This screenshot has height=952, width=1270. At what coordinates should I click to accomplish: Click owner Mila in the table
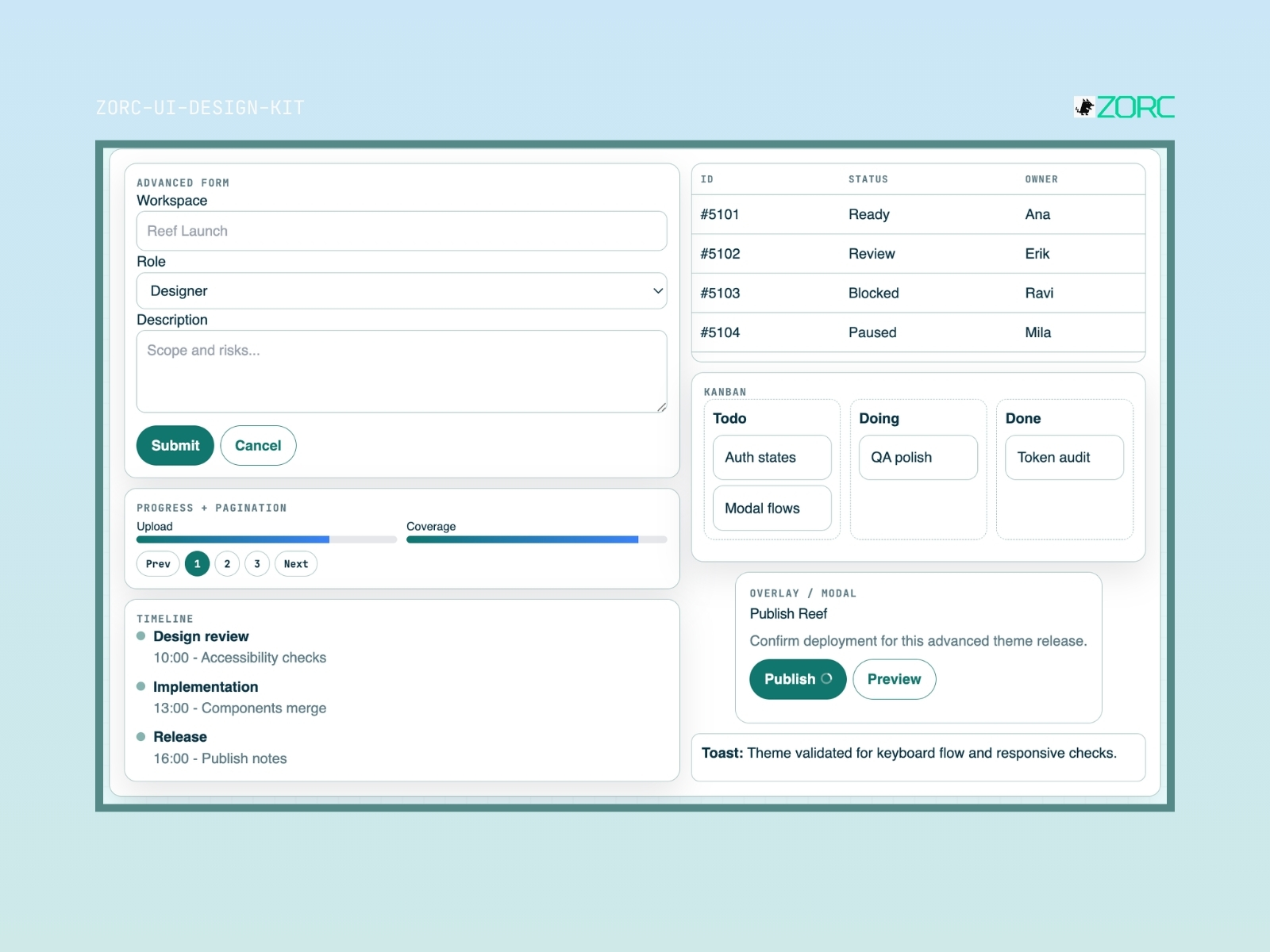tap(1038, 332)
